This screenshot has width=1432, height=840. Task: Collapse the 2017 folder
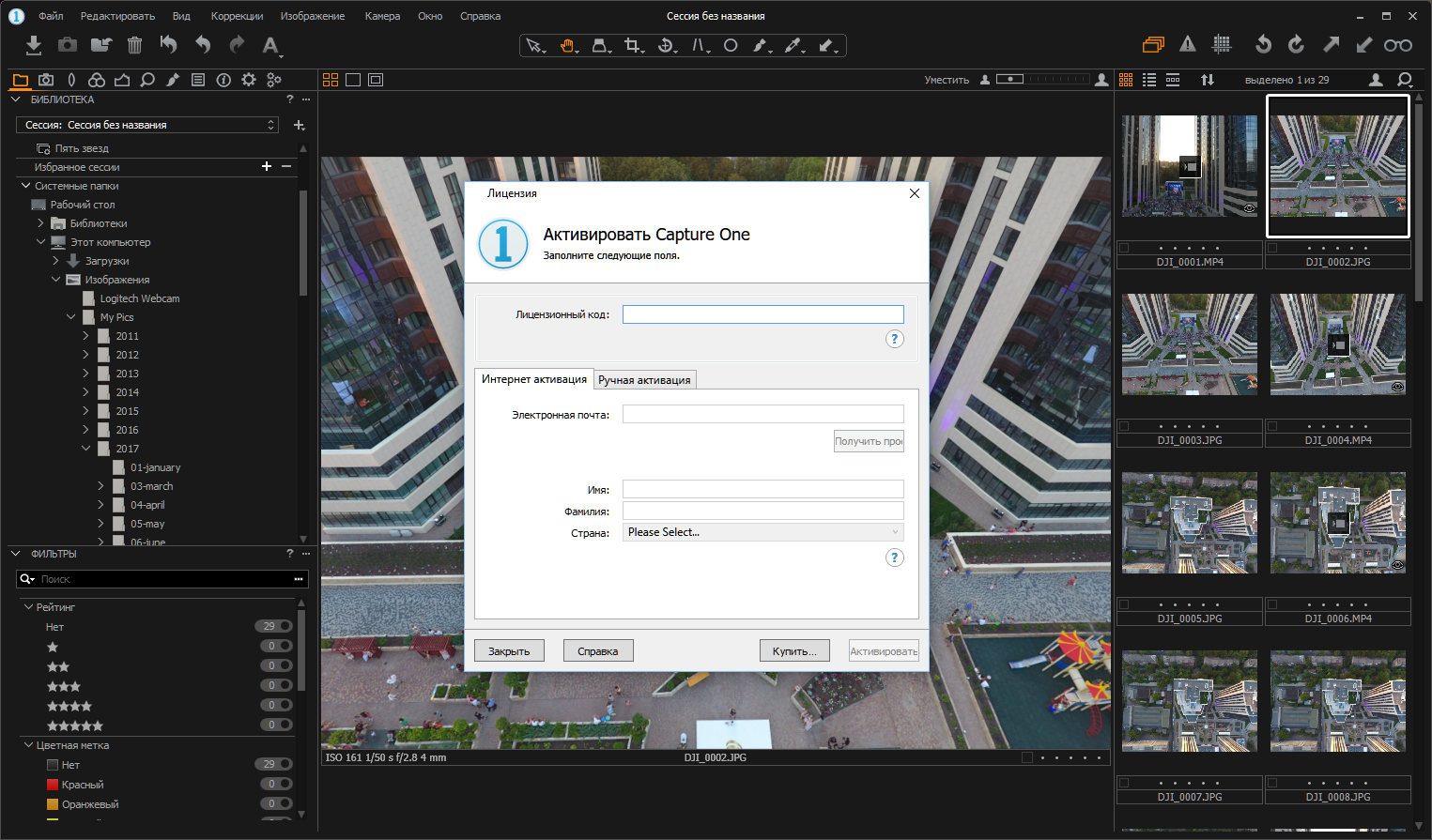point(85,449)
